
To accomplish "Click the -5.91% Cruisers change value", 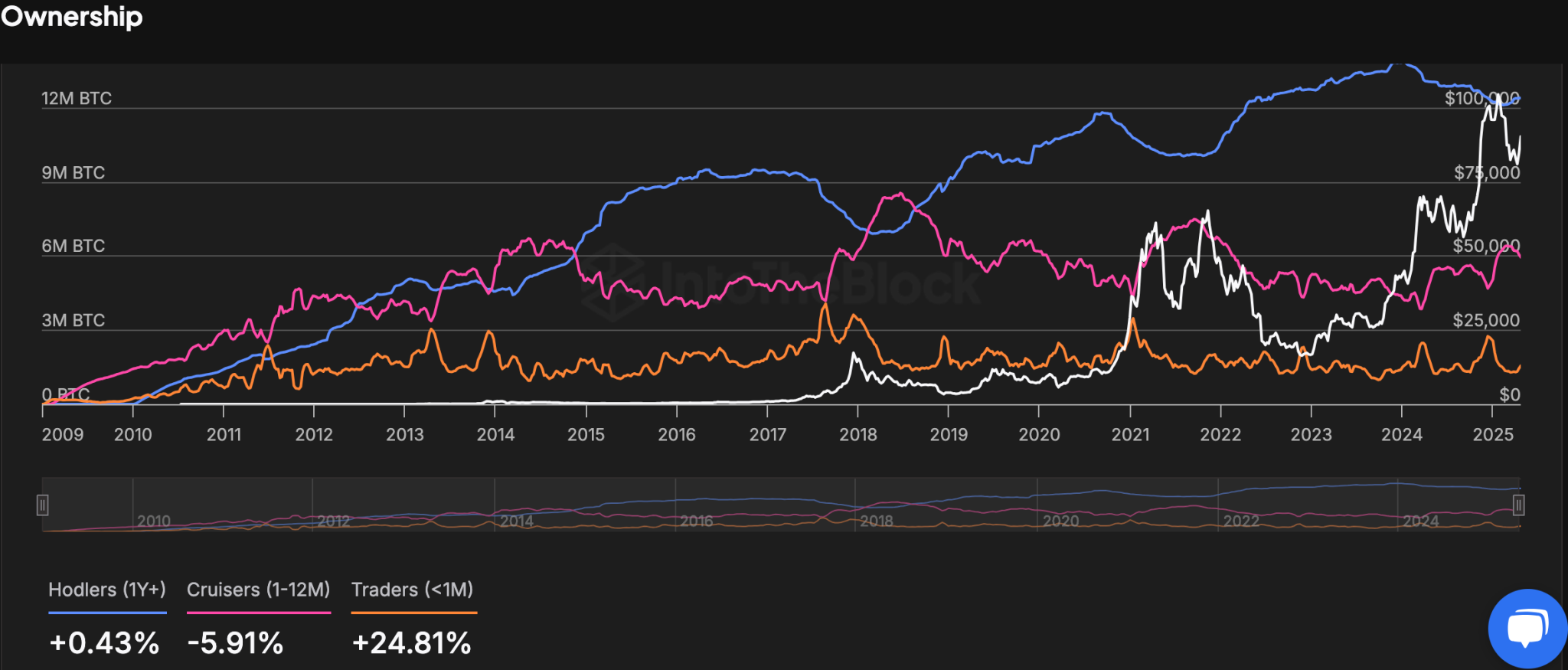I will coord(235,643).
